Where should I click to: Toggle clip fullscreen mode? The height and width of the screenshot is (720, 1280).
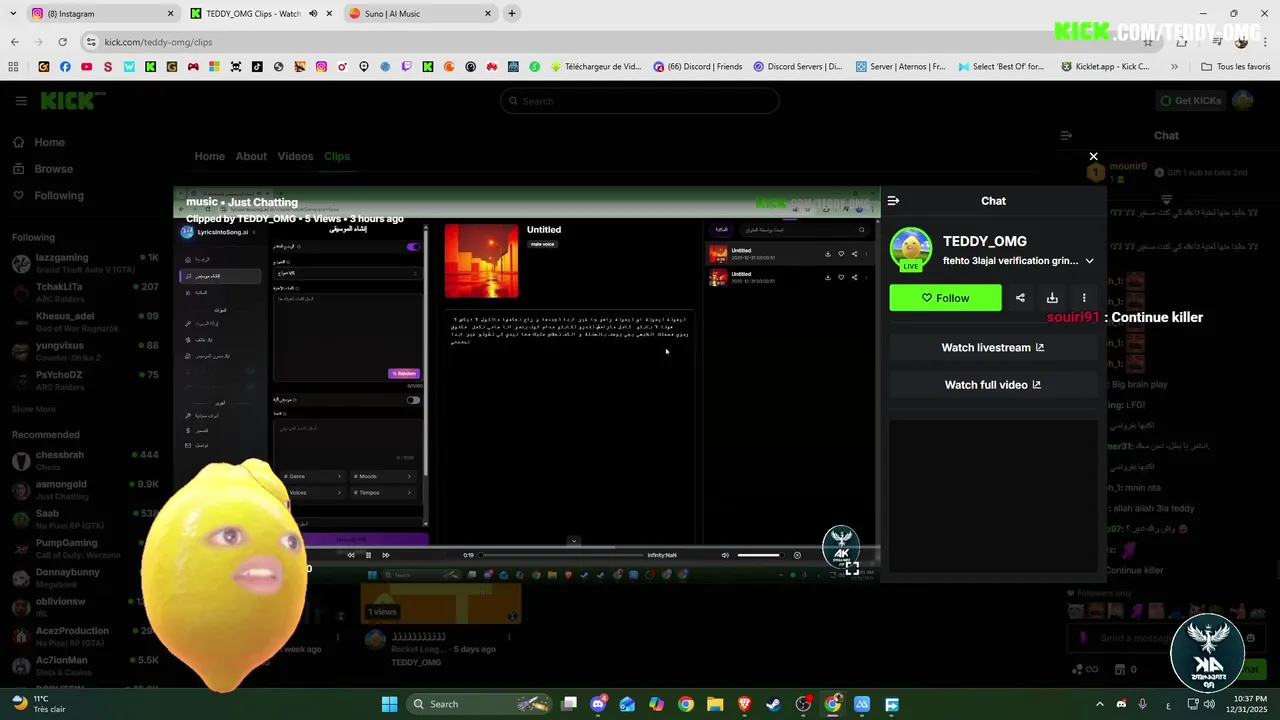(852, 568)
